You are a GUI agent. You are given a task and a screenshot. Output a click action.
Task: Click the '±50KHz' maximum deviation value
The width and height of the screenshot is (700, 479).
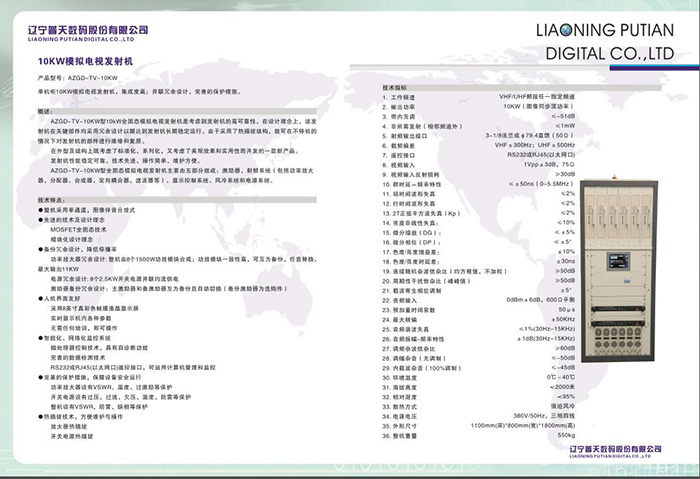pos(563,319)
